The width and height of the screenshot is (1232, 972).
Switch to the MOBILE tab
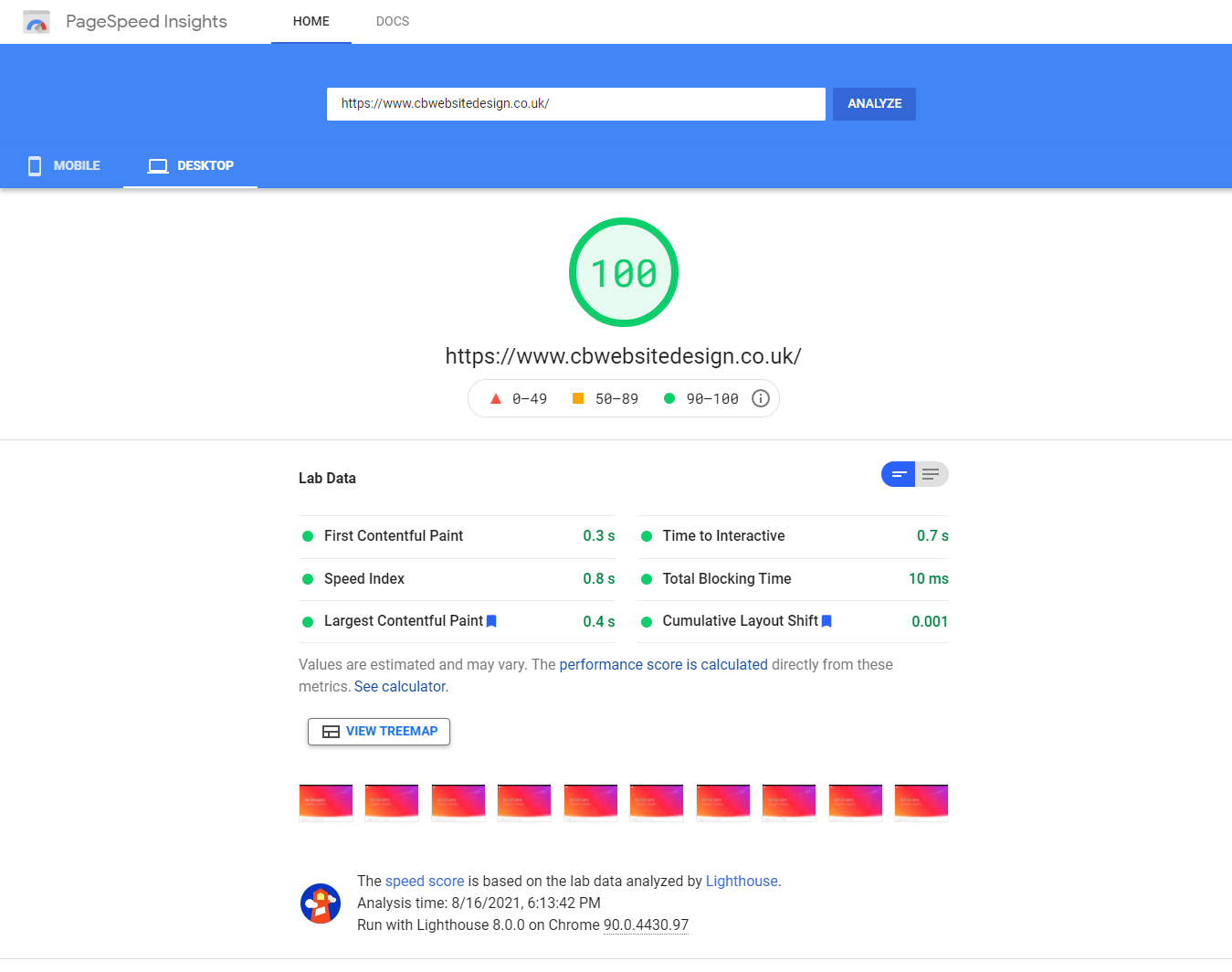(x=63, y=165)
